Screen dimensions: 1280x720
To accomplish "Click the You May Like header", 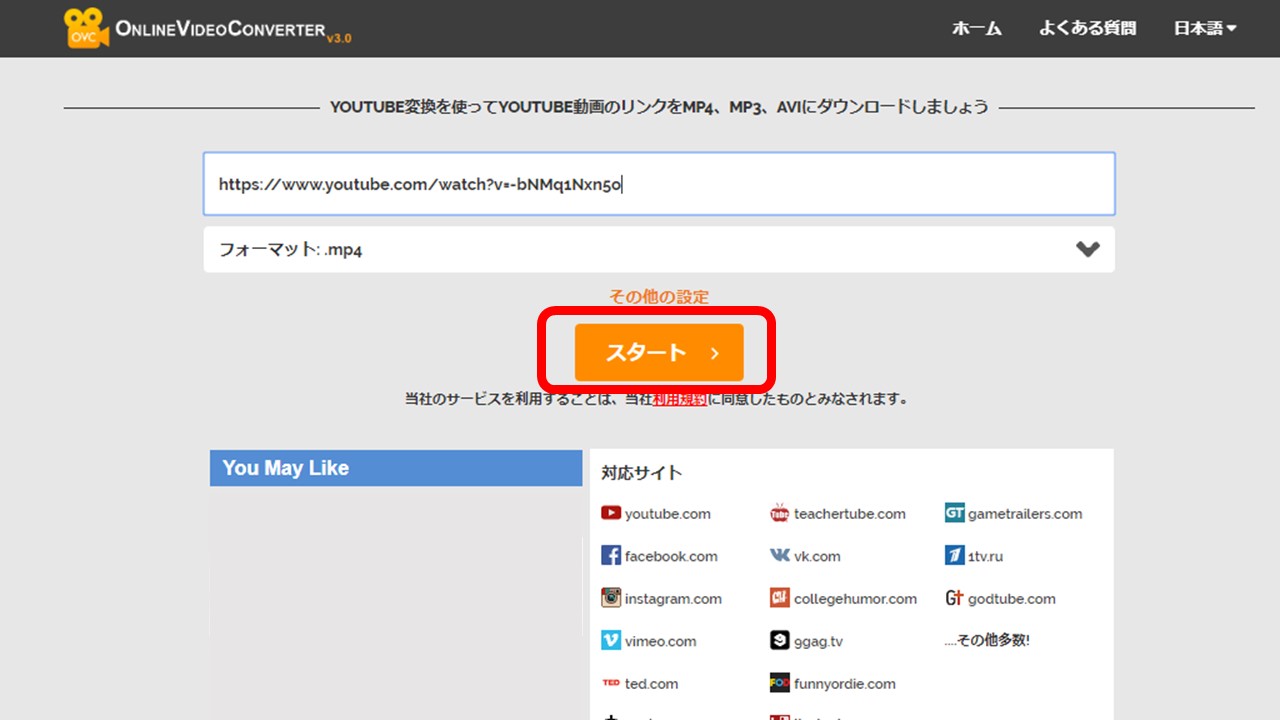I will [396, 468].
